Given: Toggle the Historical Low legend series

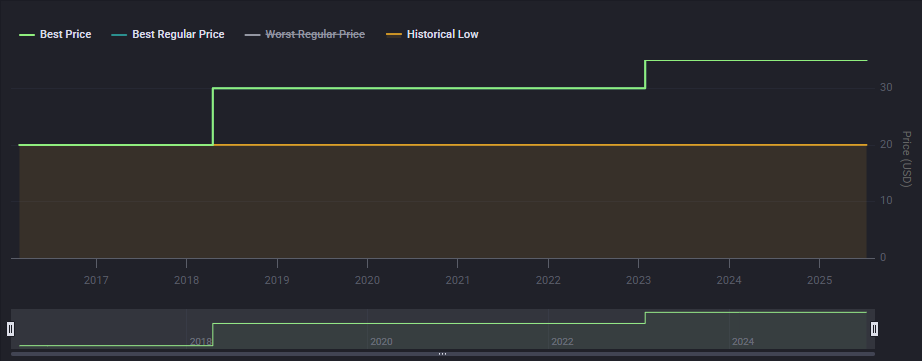Looking at the screenshot, I should [x=432, y=35].
